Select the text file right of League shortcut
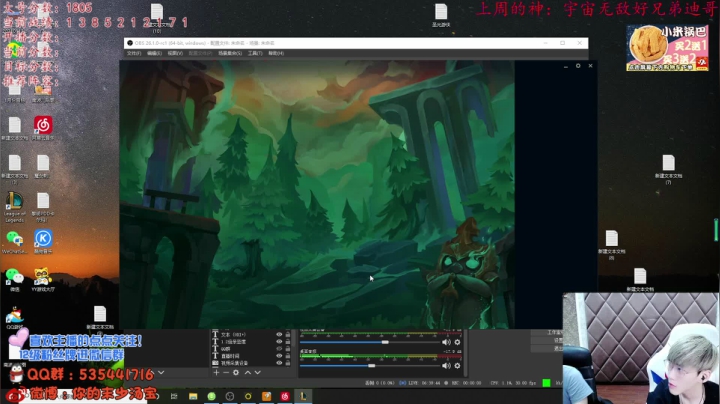Screen dimensions: 720x404 (43, 208)
